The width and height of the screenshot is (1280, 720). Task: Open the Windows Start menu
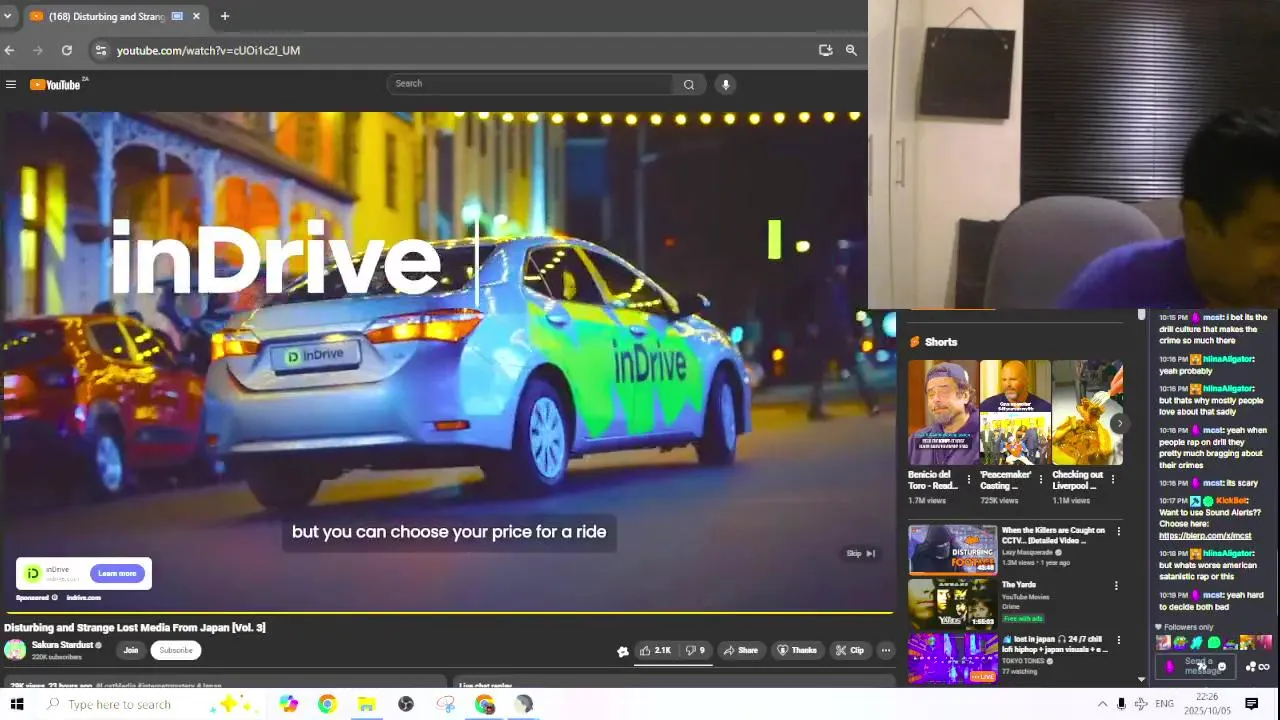click(x=16, y=704)
